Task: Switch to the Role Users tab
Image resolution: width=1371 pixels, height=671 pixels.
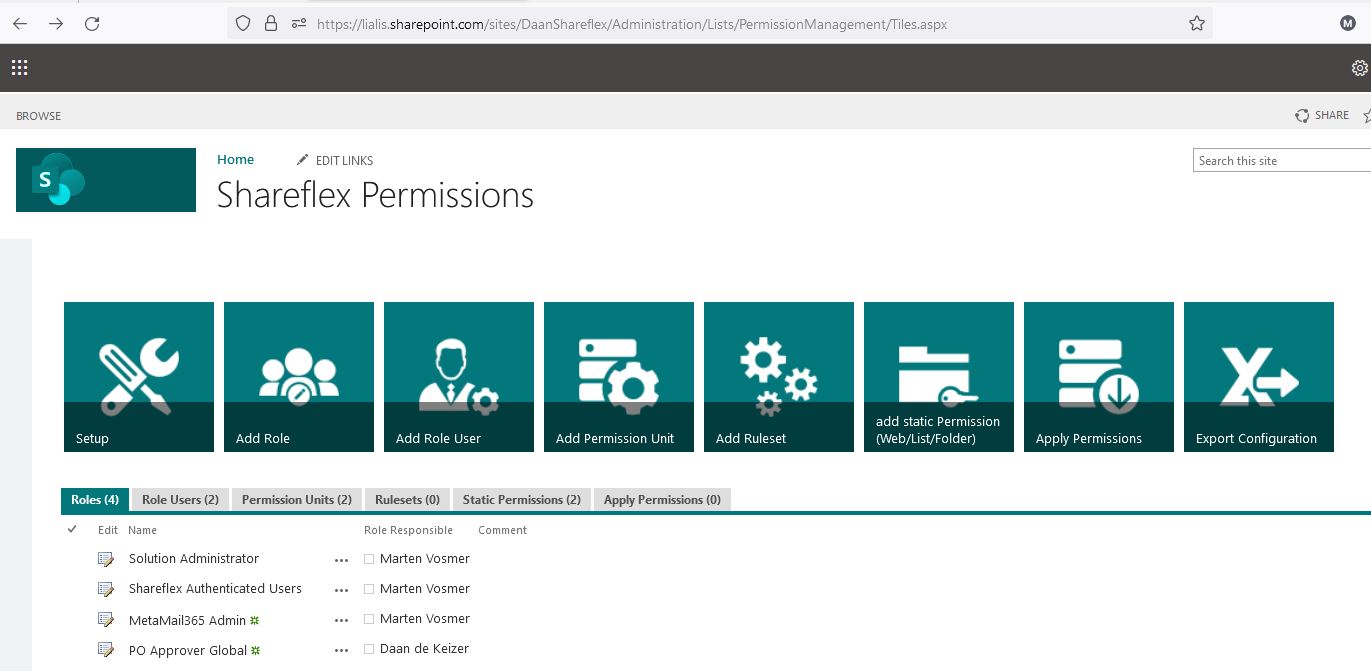Action: pos(179,499)
